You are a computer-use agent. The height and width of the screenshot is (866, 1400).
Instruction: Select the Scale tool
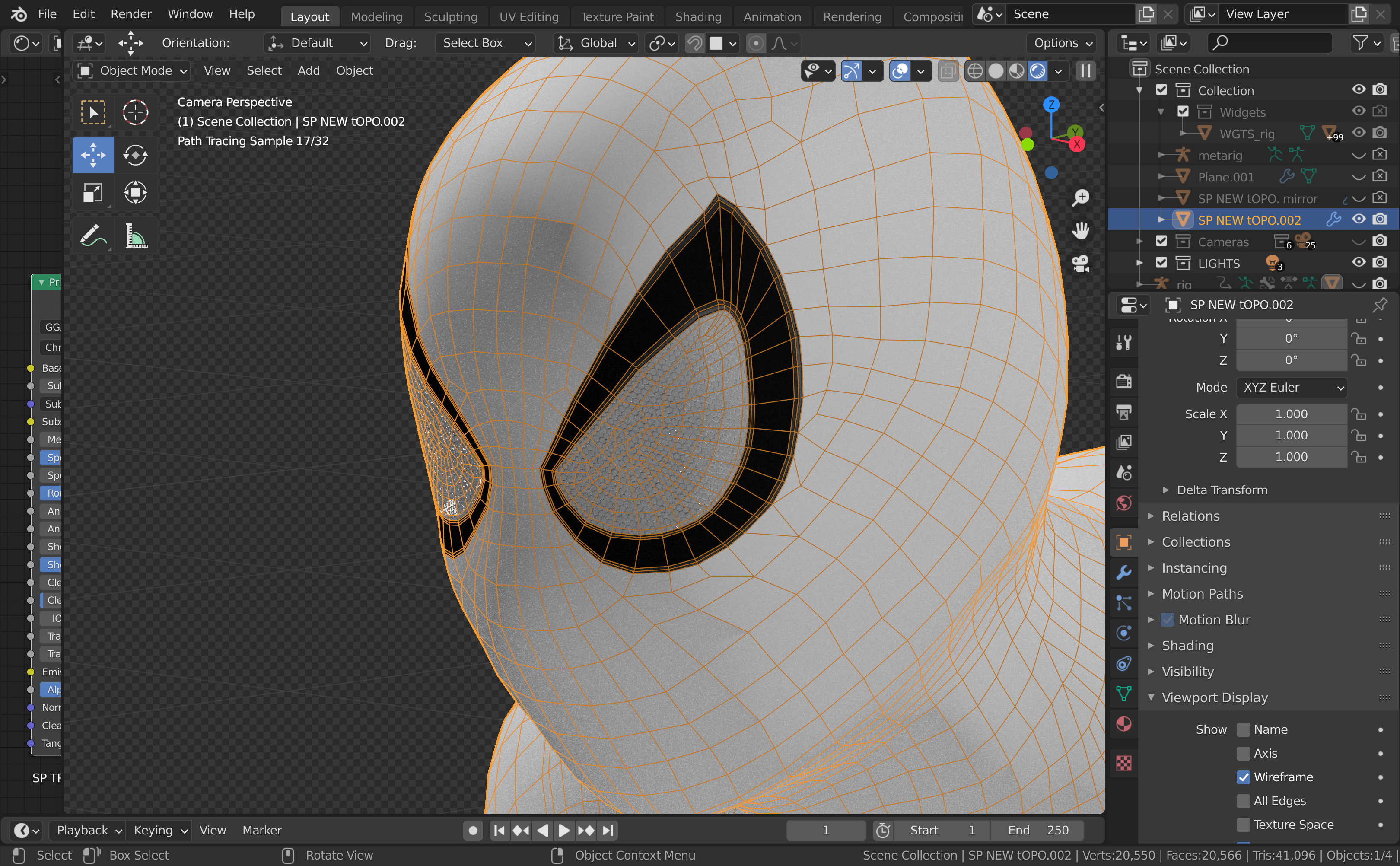pos(93,192)
